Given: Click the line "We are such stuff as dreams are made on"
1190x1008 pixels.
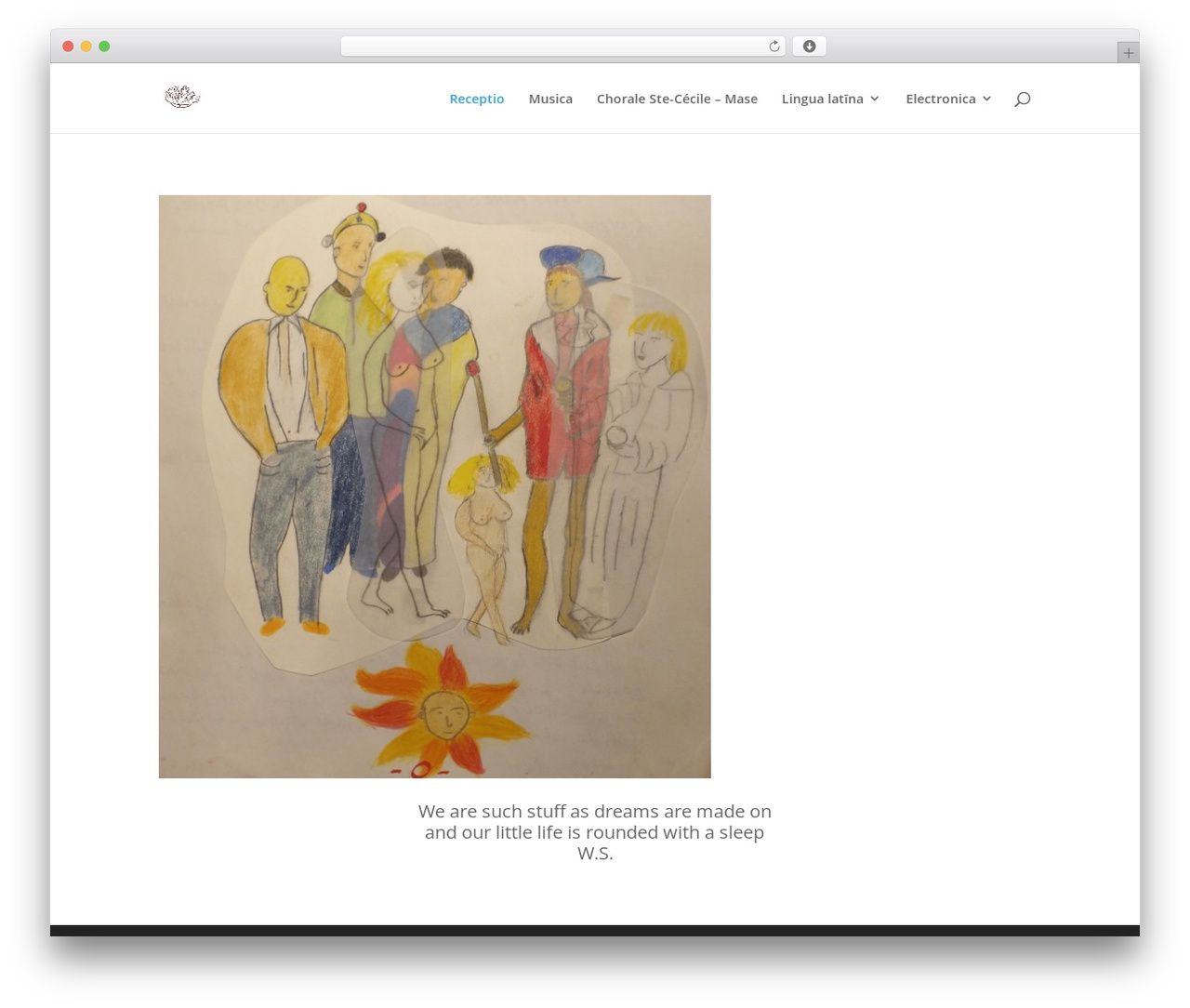Looking at the screenshot, I should (595, 811).
